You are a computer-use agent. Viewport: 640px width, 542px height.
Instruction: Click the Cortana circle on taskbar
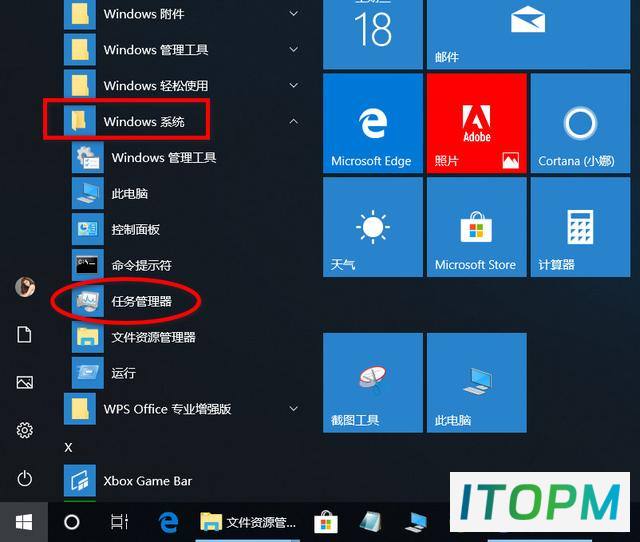click(72, 522)
